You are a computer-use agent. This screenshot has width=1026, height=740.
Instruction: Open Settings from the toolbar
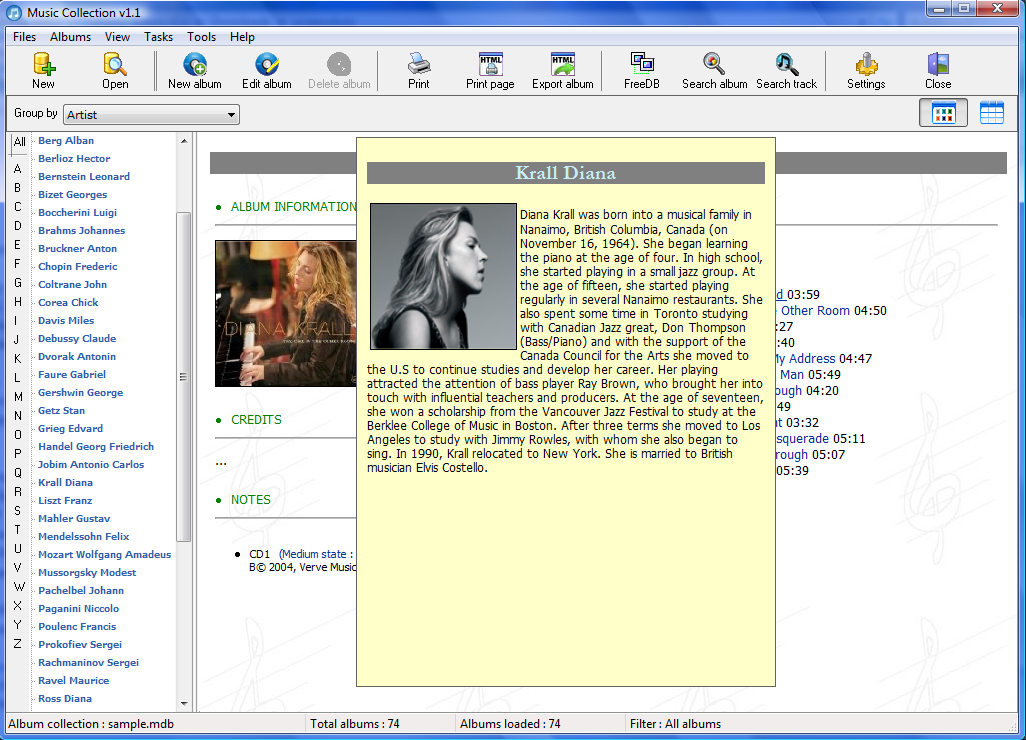[x=865, y=71]
